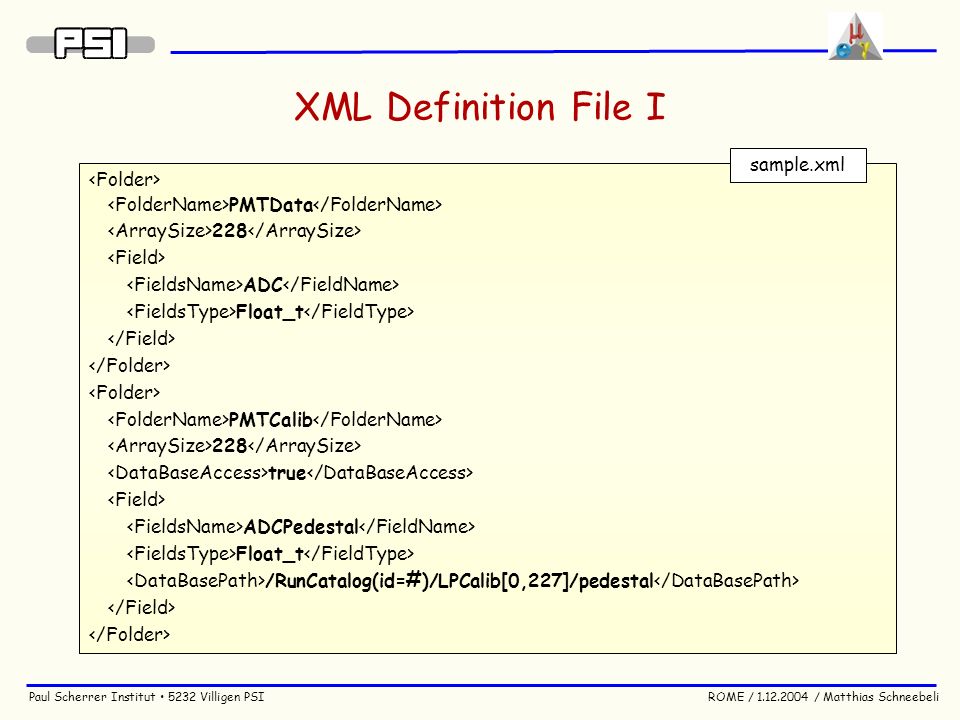Click the mu-e-gamma triangle logo
960x720 pixels.
(855, 37)
